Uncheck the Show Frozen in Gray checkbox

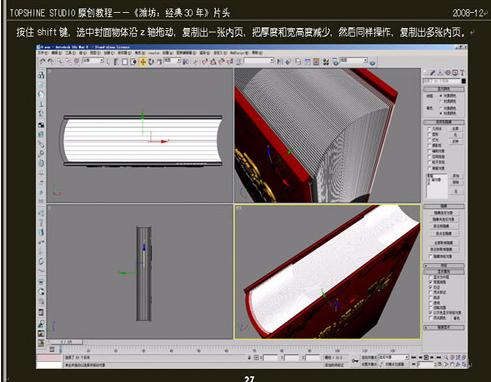pyautogui.click(x=431, y=312)
